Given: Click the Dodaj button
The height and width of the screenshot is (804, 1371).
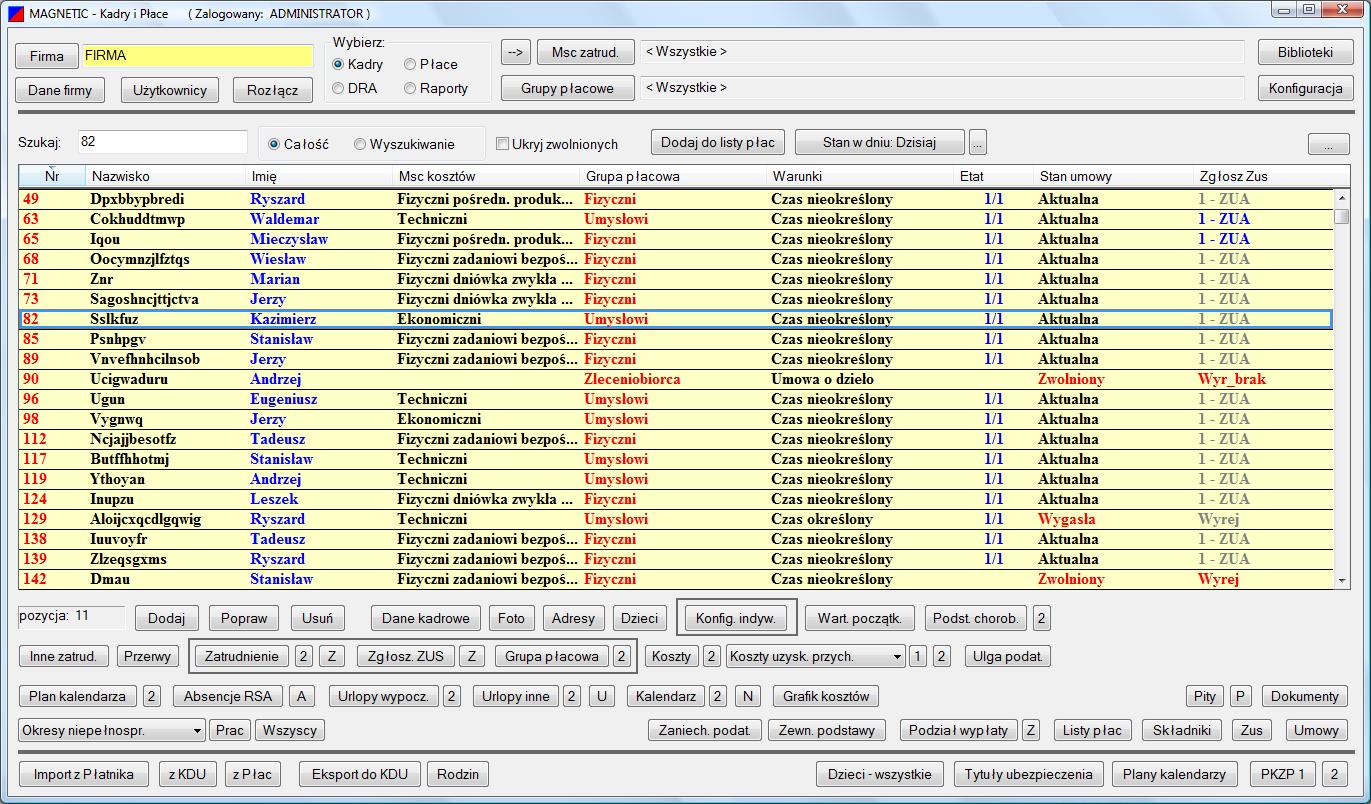Looking at the screenshot, I should coord(167,618).
